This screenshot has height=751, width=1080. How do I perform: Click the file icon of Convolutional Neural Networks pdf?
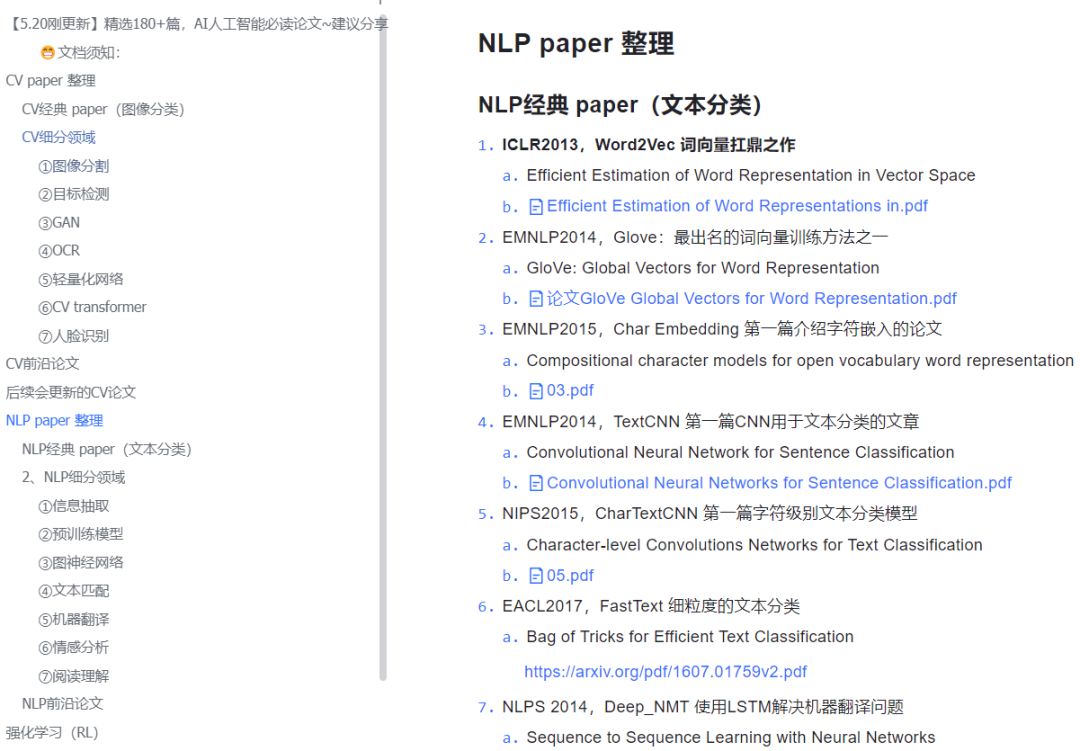pyautogui.click(x=536, y=484)
